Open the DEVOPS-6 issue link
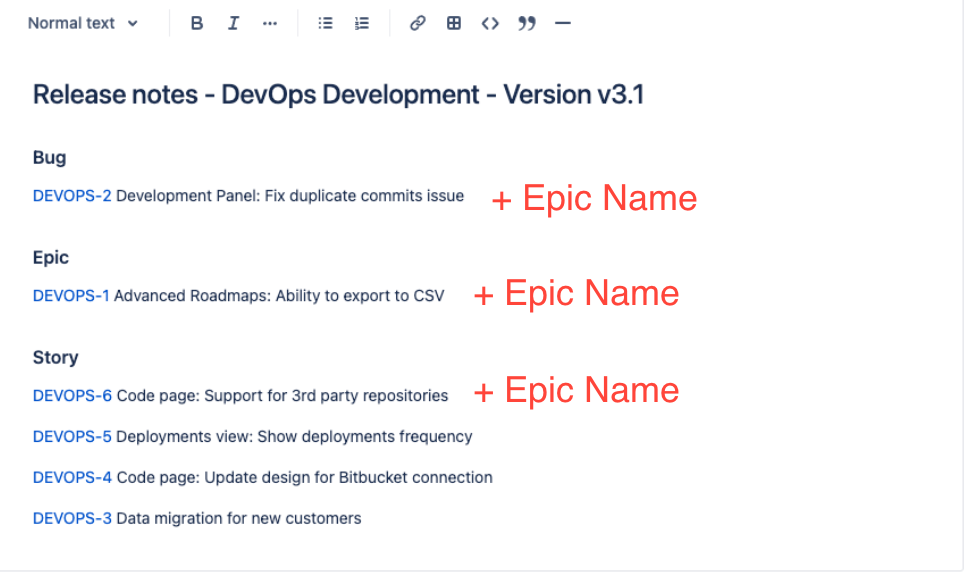The image size is (970, 574). click(72, 396)
